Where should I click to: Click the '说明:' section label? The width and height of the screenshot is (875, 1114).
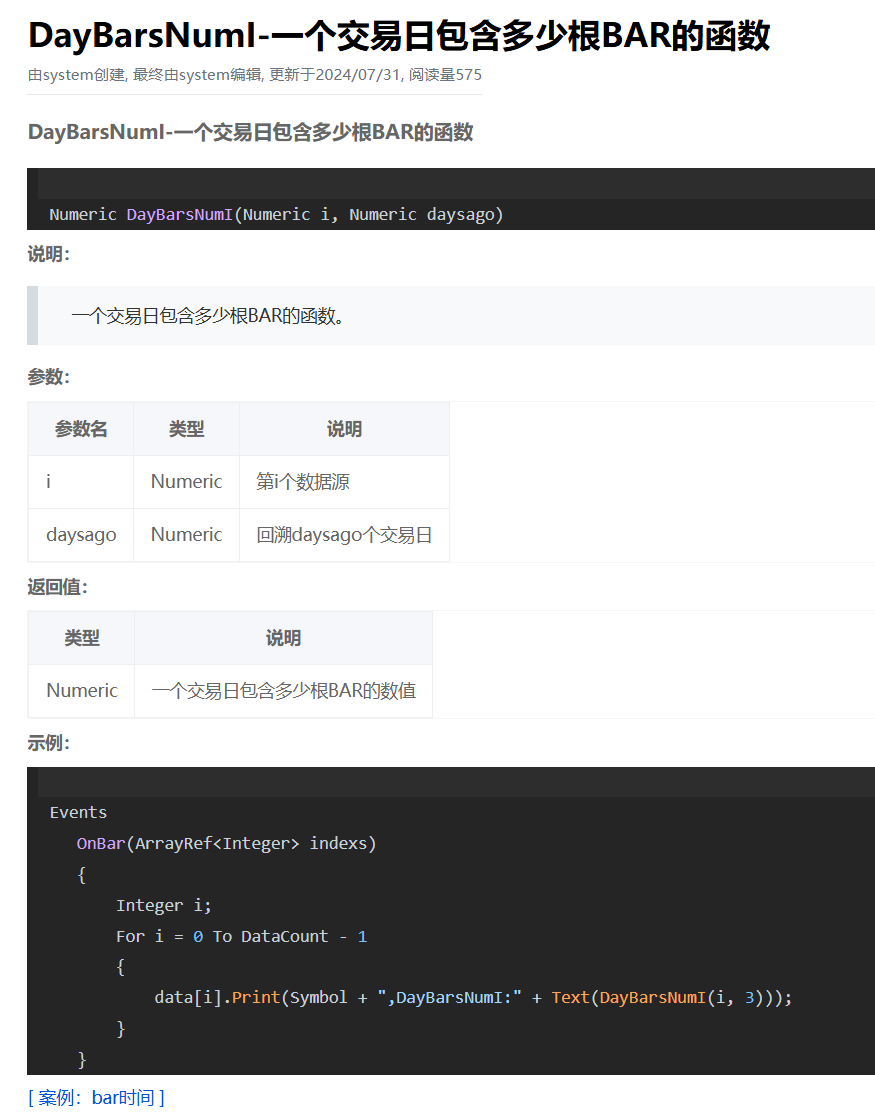[48, 254]
